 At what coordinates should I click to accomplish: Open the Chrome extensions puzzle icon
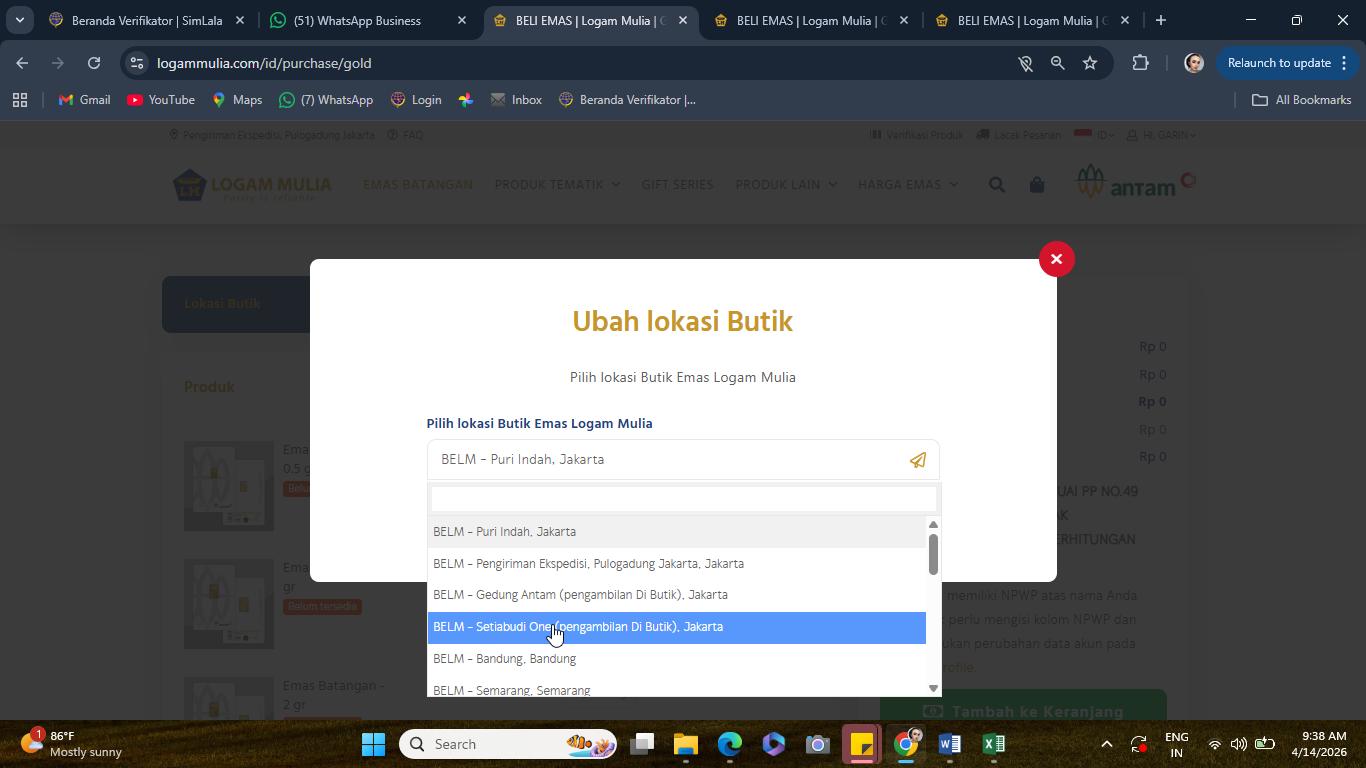[x=1140, y=63]
